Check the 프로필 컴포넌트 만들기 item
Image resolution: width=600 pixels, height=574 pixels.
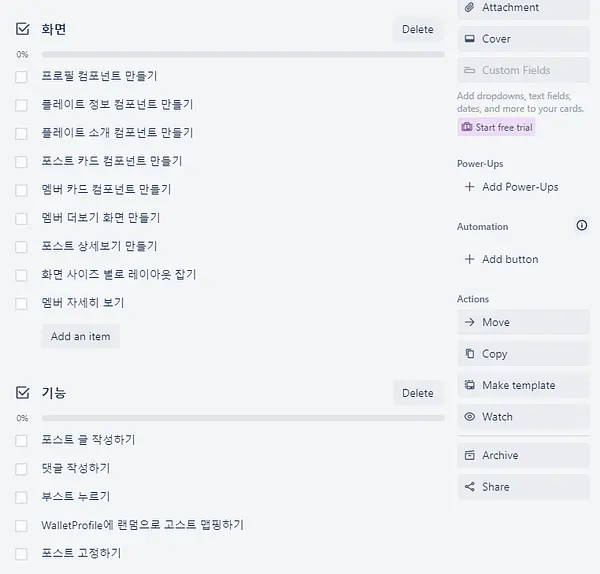(x=21, y=77)
